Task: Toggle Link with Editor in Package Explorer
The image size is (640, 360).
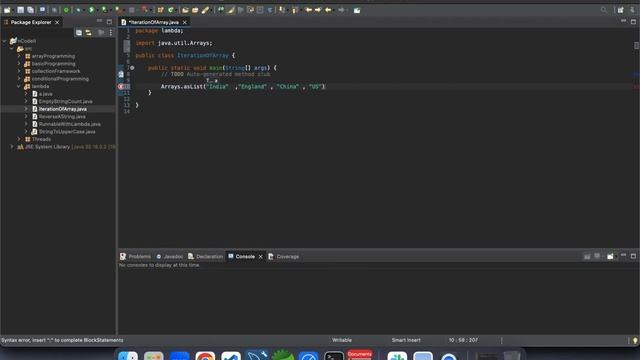Action: tap(89, 33)
